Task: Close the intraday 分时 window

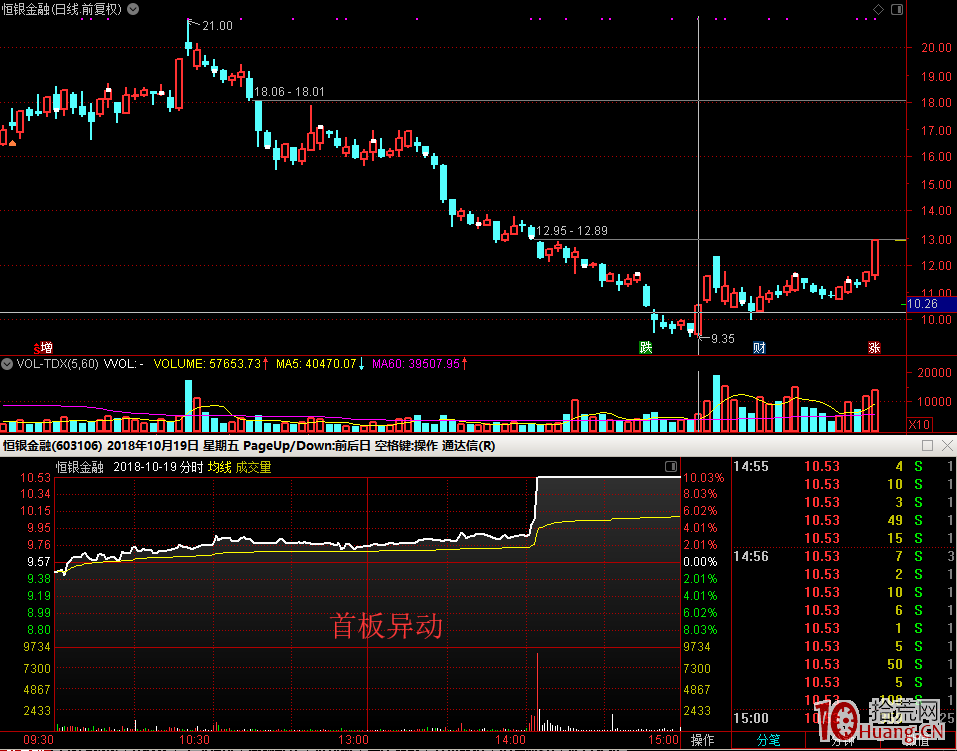Action: click(947, 446)
